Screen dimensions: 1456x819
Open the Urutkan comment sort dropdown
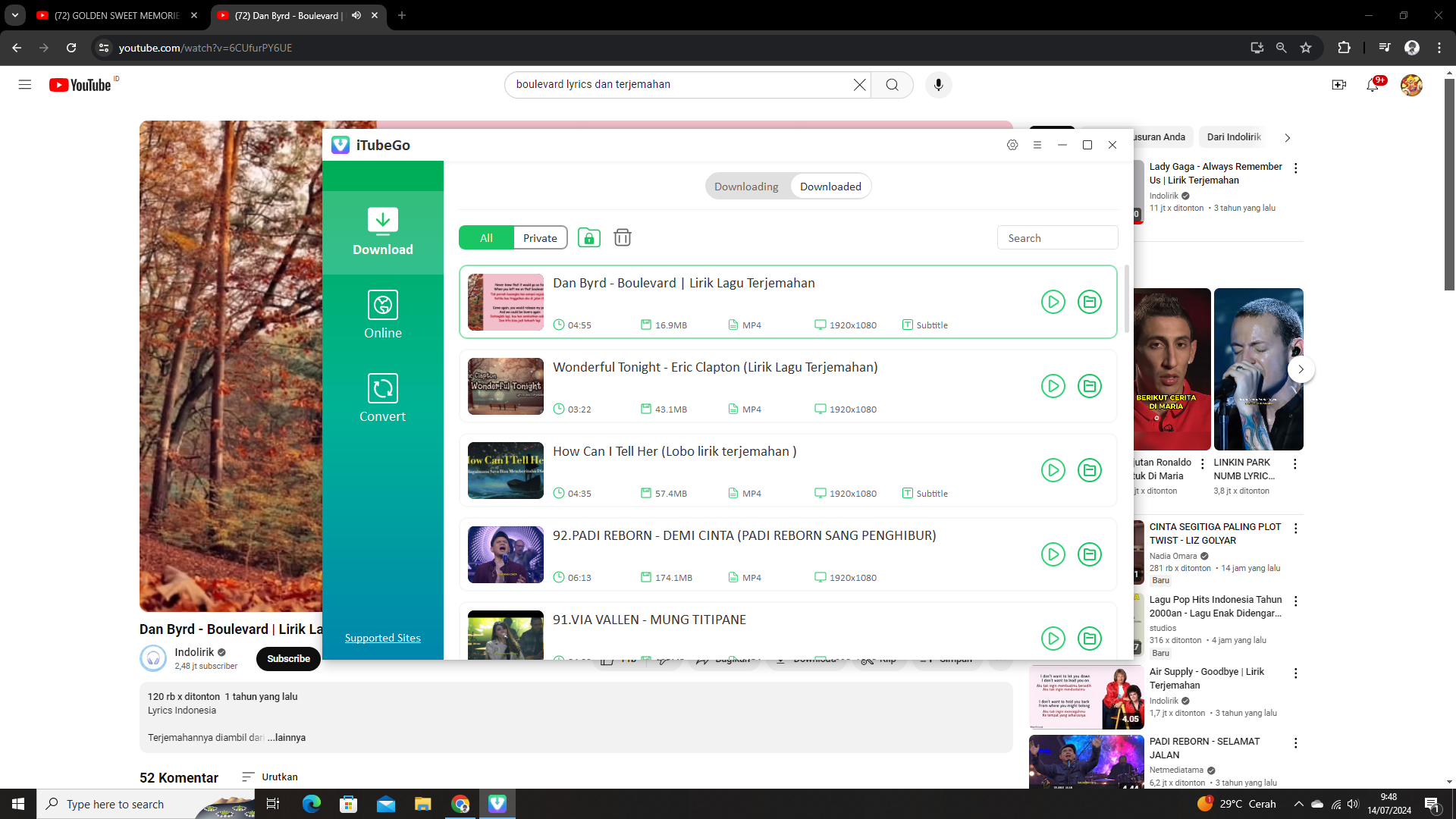(270, 777)
